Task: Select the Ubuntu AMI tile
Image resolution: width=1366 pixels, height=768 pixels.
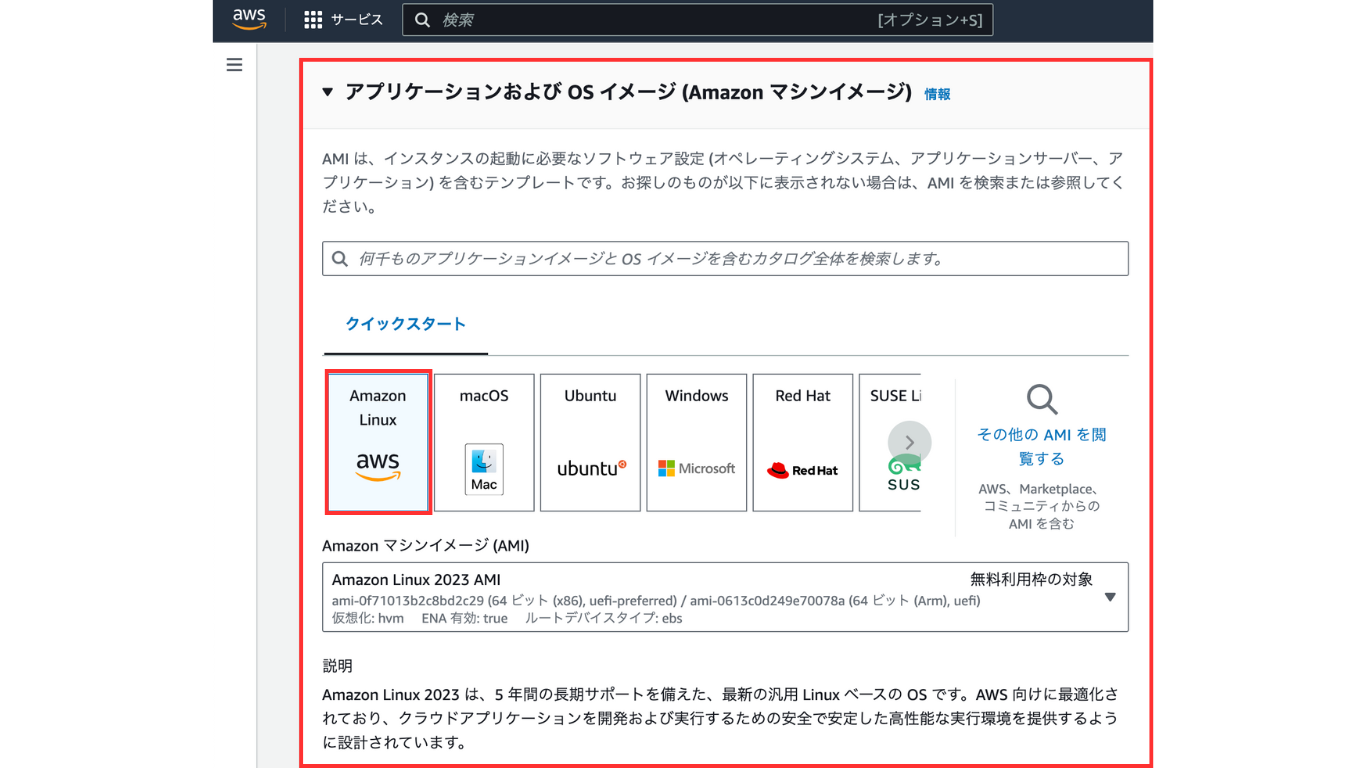Action: 590,442
